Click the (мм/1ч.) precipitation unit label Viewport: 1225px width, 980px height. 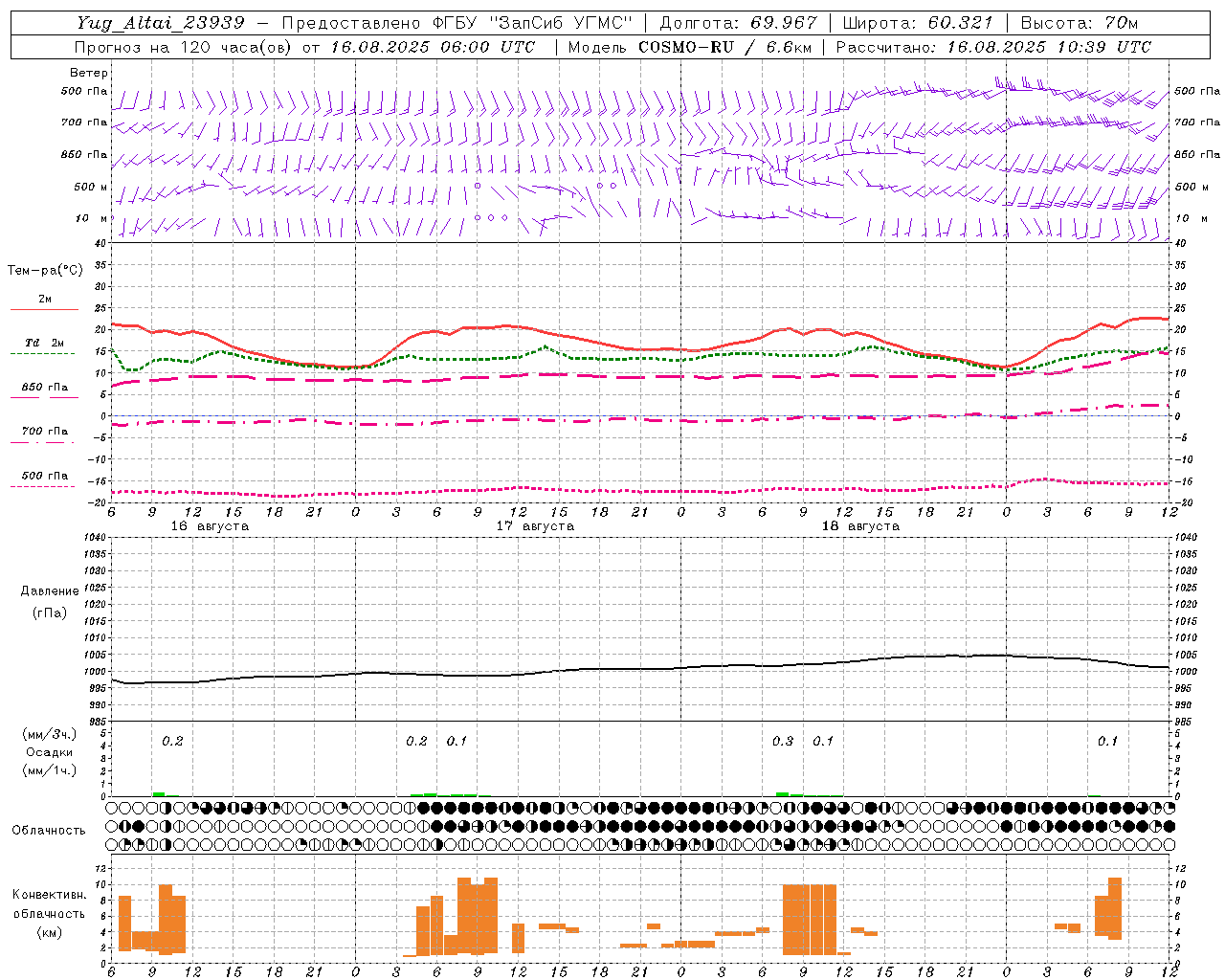point(50,770)
